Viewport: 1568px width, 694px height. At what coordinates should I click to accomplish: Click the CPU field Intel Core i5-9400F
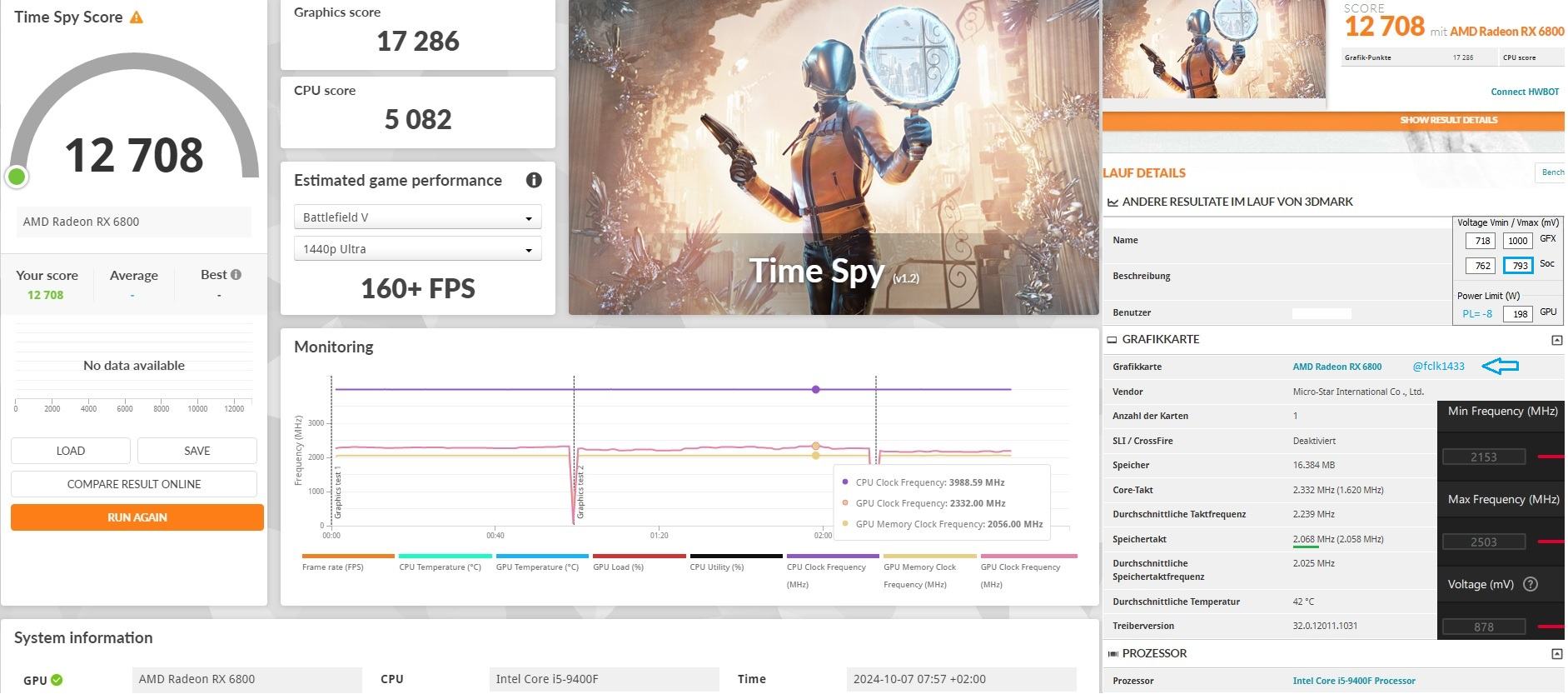(604, 679)
